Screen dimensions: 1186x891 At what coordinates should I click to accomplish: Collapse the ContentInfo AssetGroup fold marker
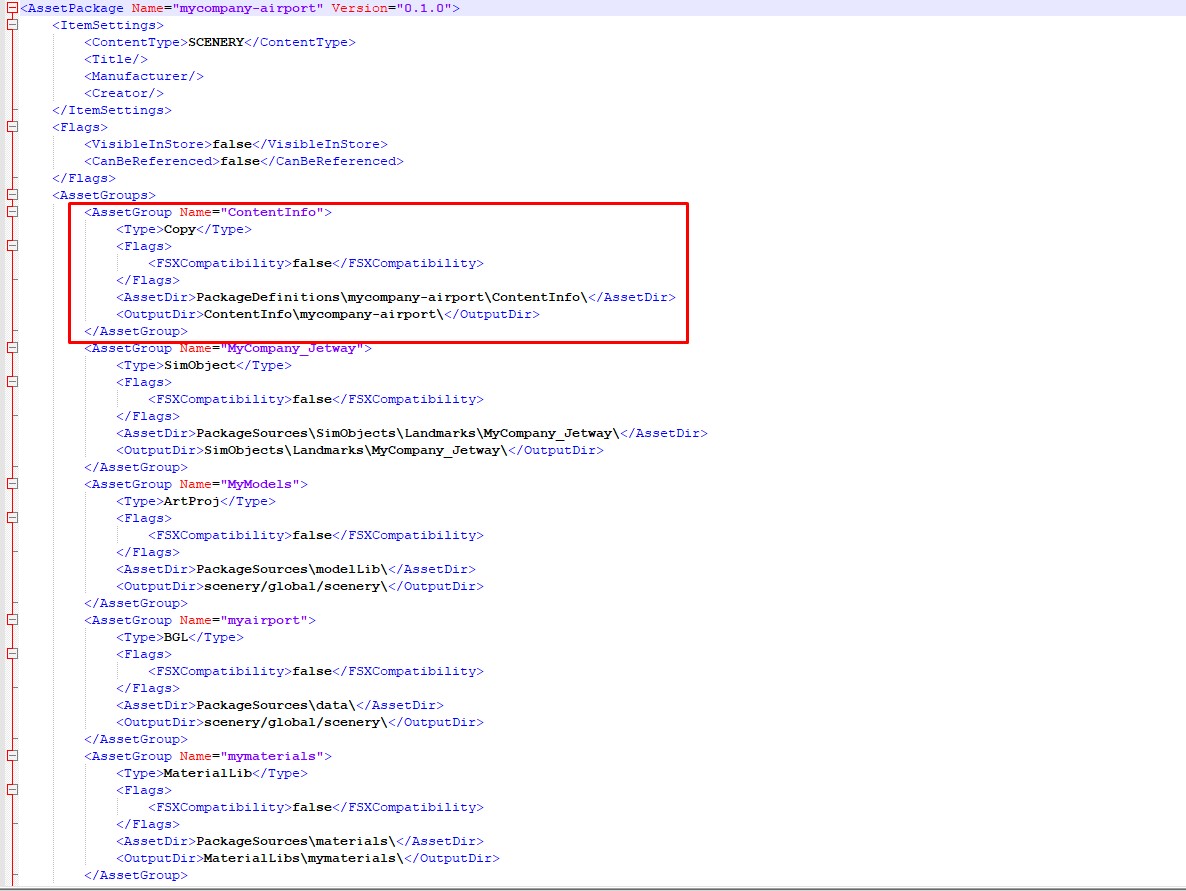12,212
